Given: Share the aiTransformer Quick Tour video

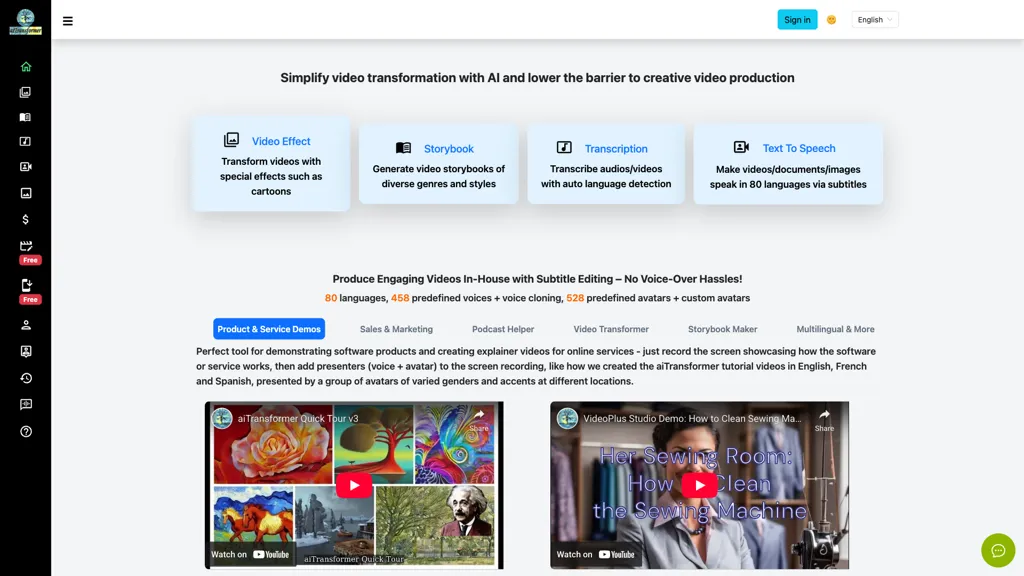Looking at the screenshot, I should pos(479,420).
